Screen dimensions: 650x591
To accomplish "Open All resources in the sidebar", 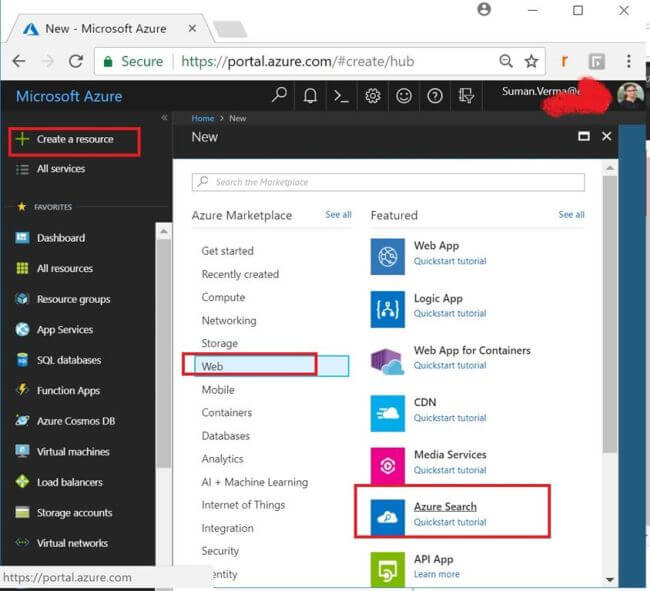I will tap(65, 269).
